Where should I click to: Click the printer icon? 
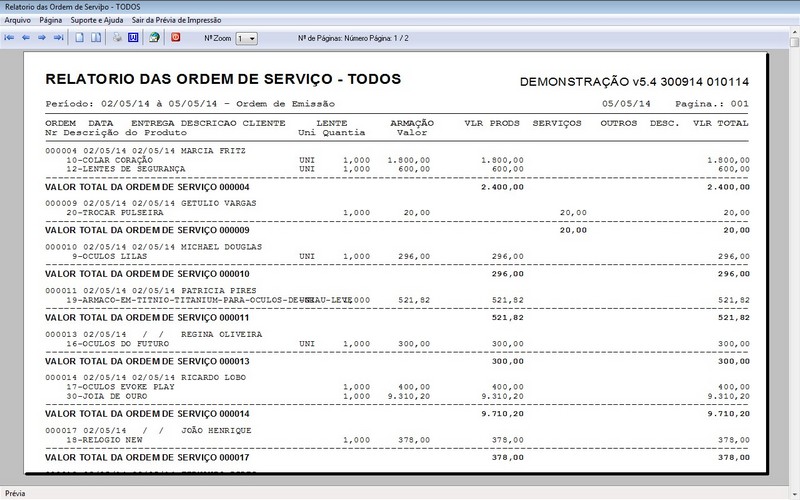point(116,38)
